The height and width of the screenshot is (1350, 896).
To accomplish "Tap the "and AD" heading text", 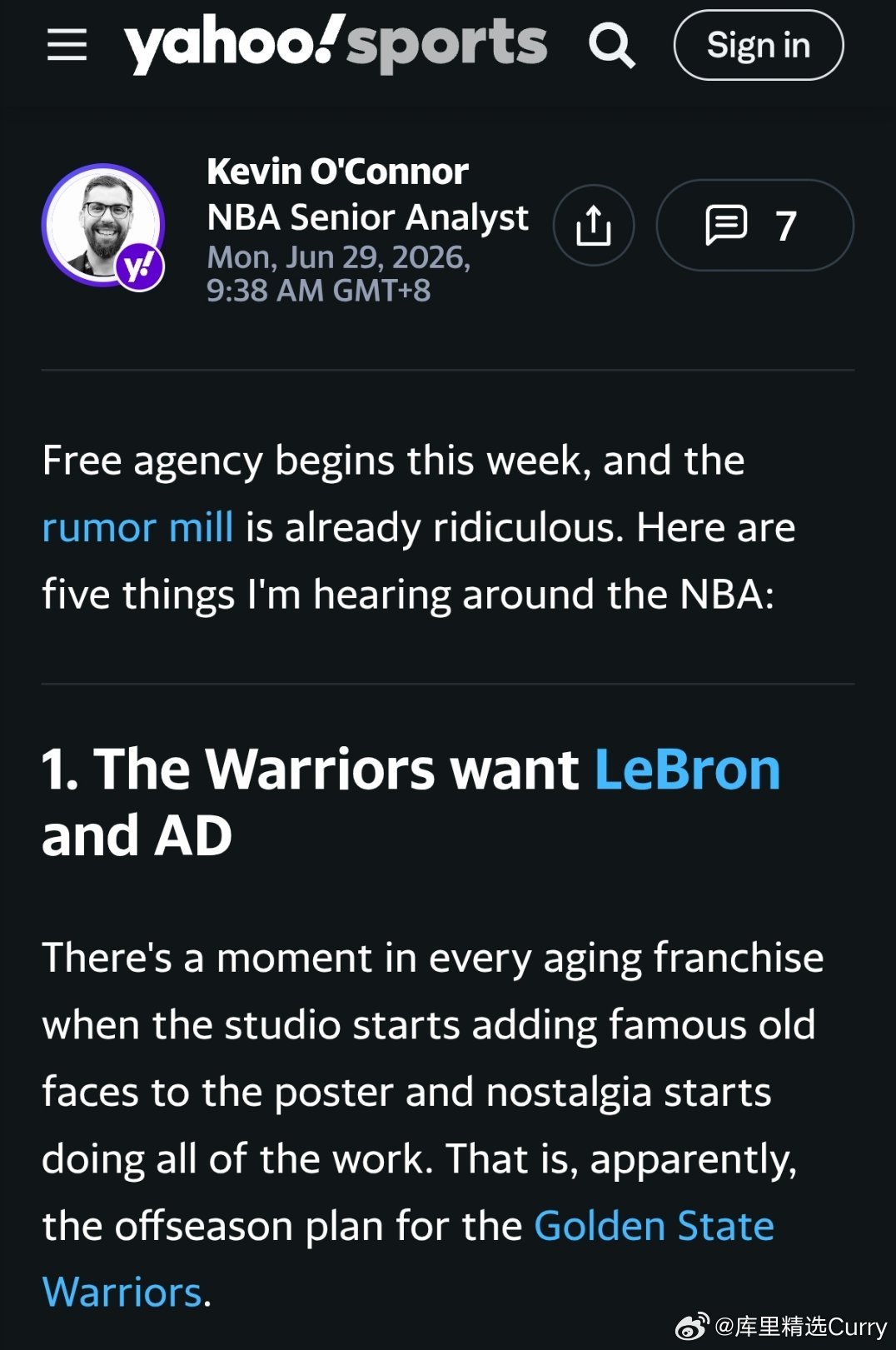I will click(137, 835).
